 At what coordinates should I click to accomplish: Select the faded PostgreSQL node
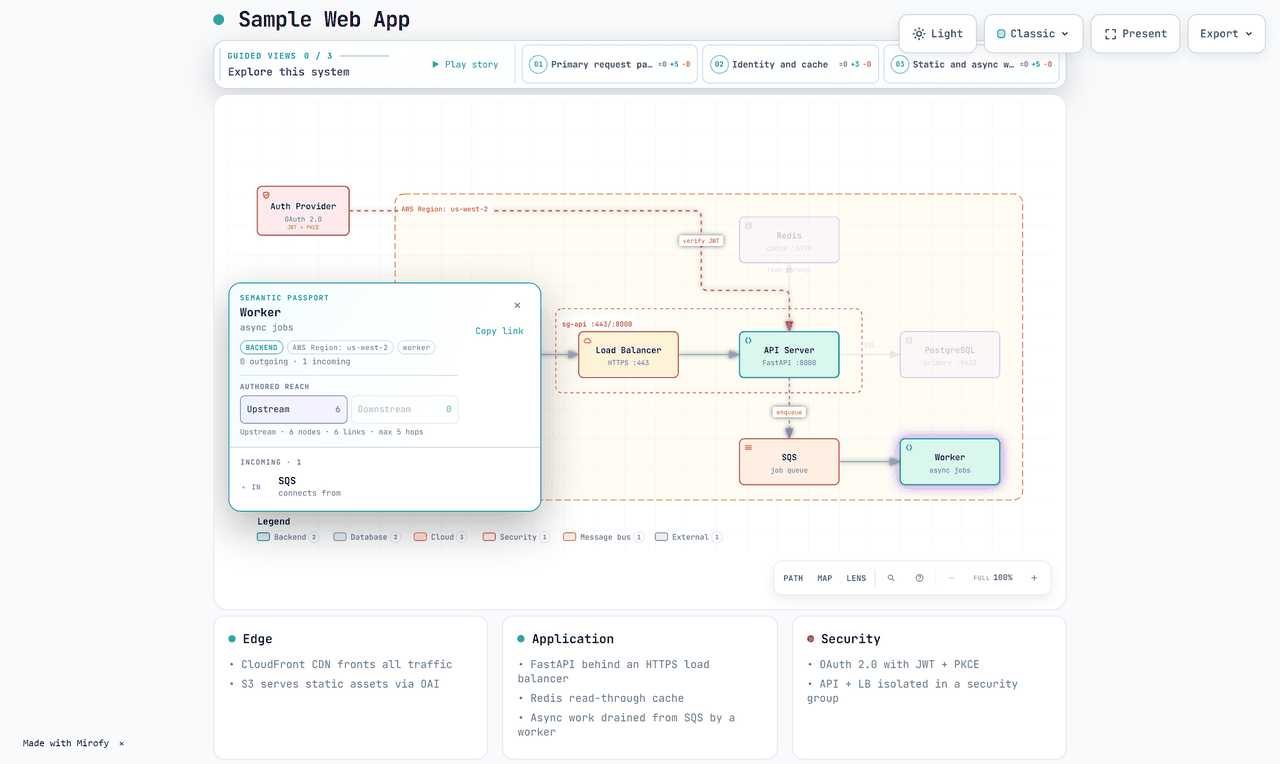(x=950, y=355)
